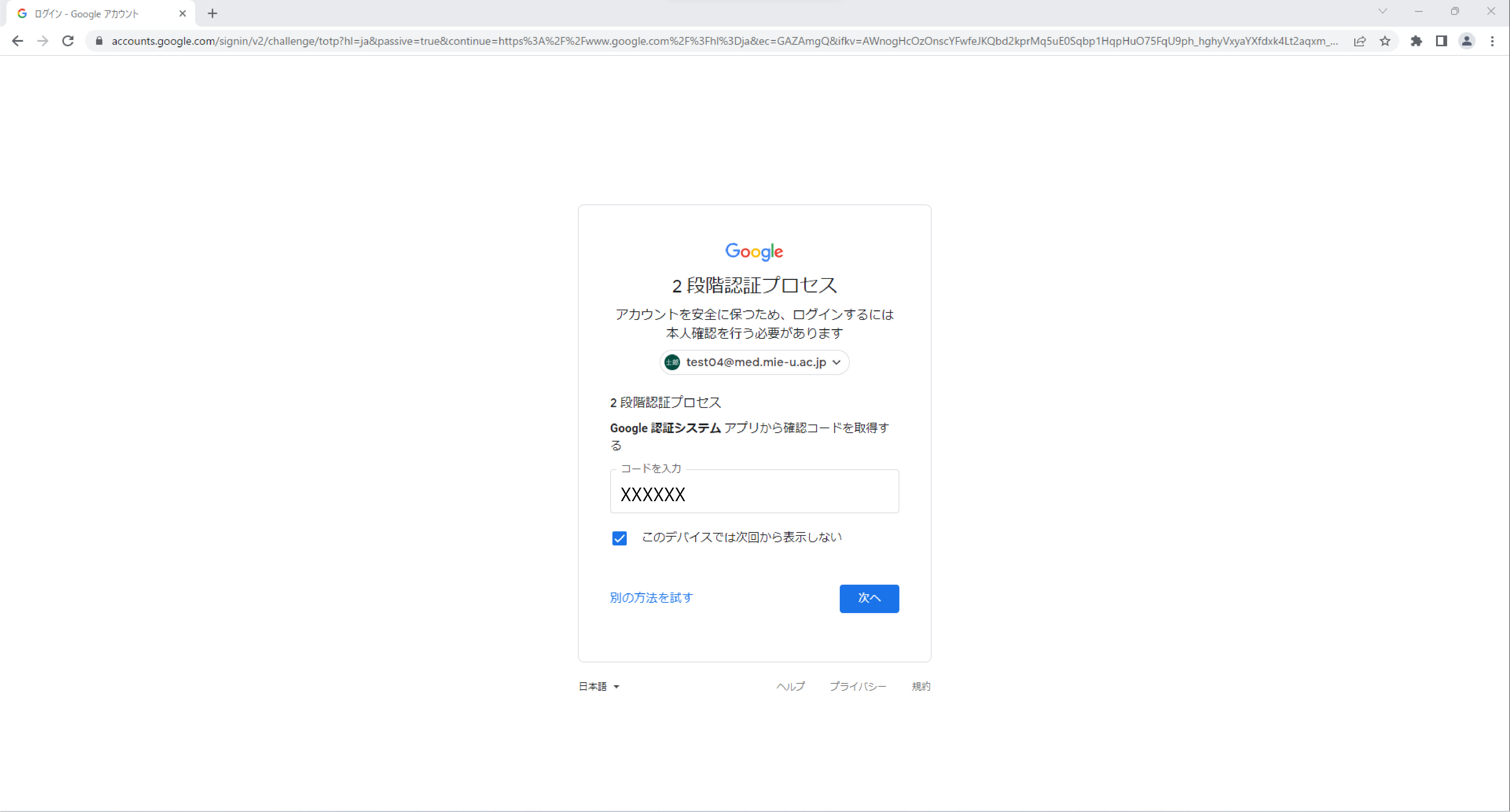
Task: Expand the test04@med.mie-u.ac.jp account switcher
Action: click(x=754, y=362)
